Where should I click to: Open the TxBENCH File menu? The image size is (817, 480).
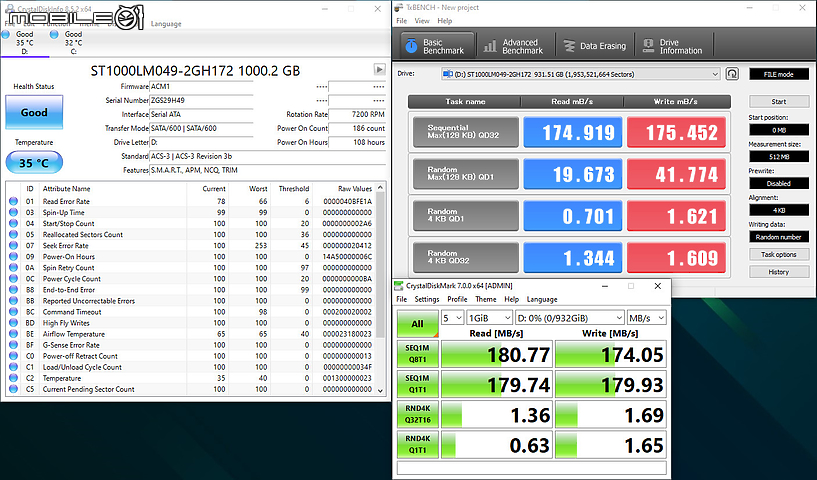pos(401,21)
